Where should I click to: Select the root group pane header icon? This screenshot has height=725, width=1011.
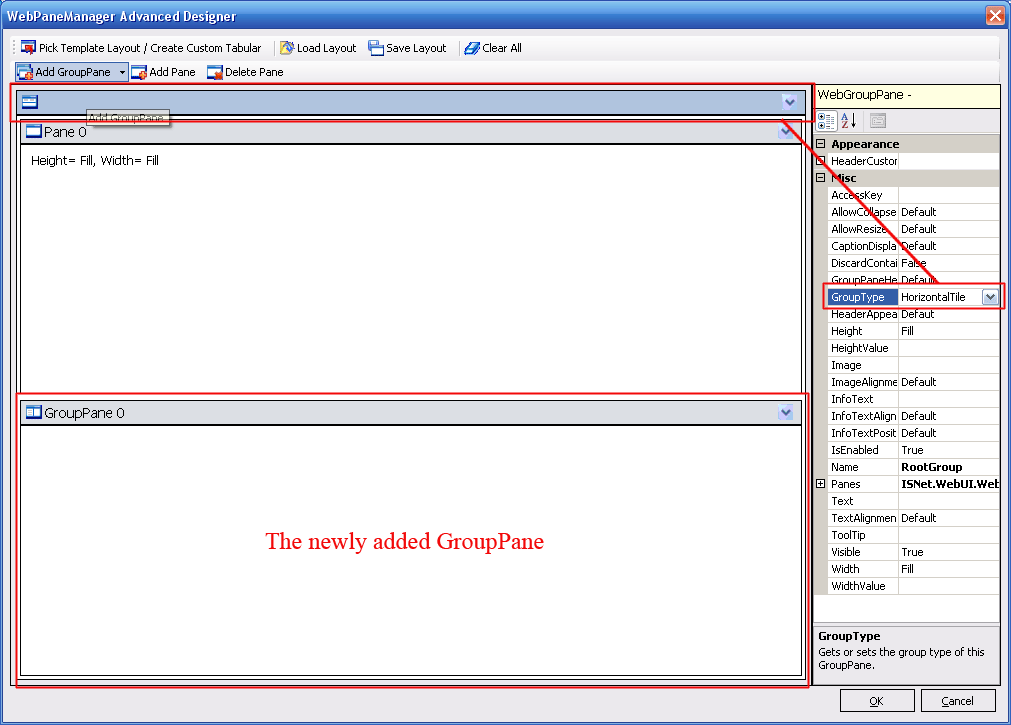pos(30,101)
